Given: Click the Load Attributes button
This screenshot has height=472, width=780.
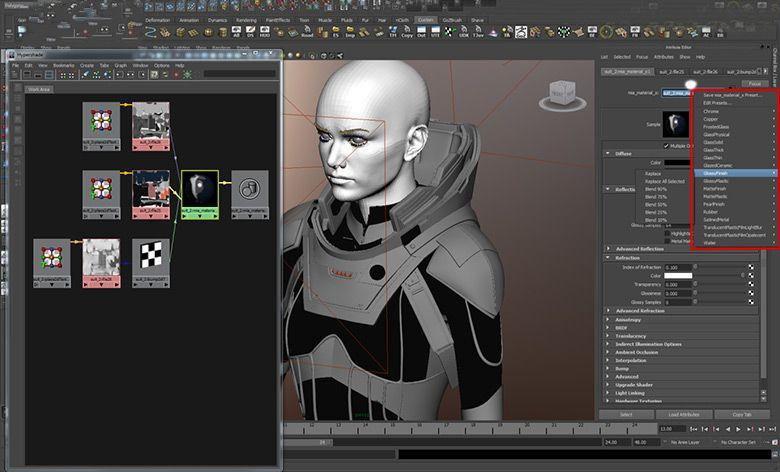Looking at the screenshot, I should point(683,414).
